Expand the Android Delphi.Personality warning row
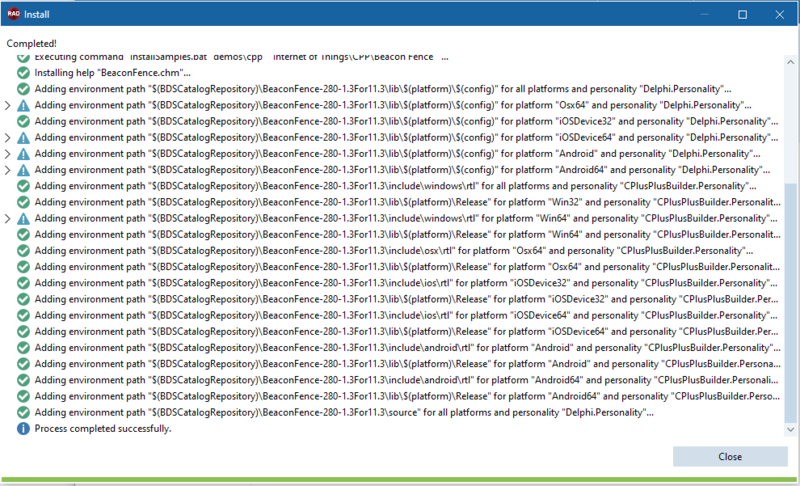The image size is (800, 486). pos(7,154)
